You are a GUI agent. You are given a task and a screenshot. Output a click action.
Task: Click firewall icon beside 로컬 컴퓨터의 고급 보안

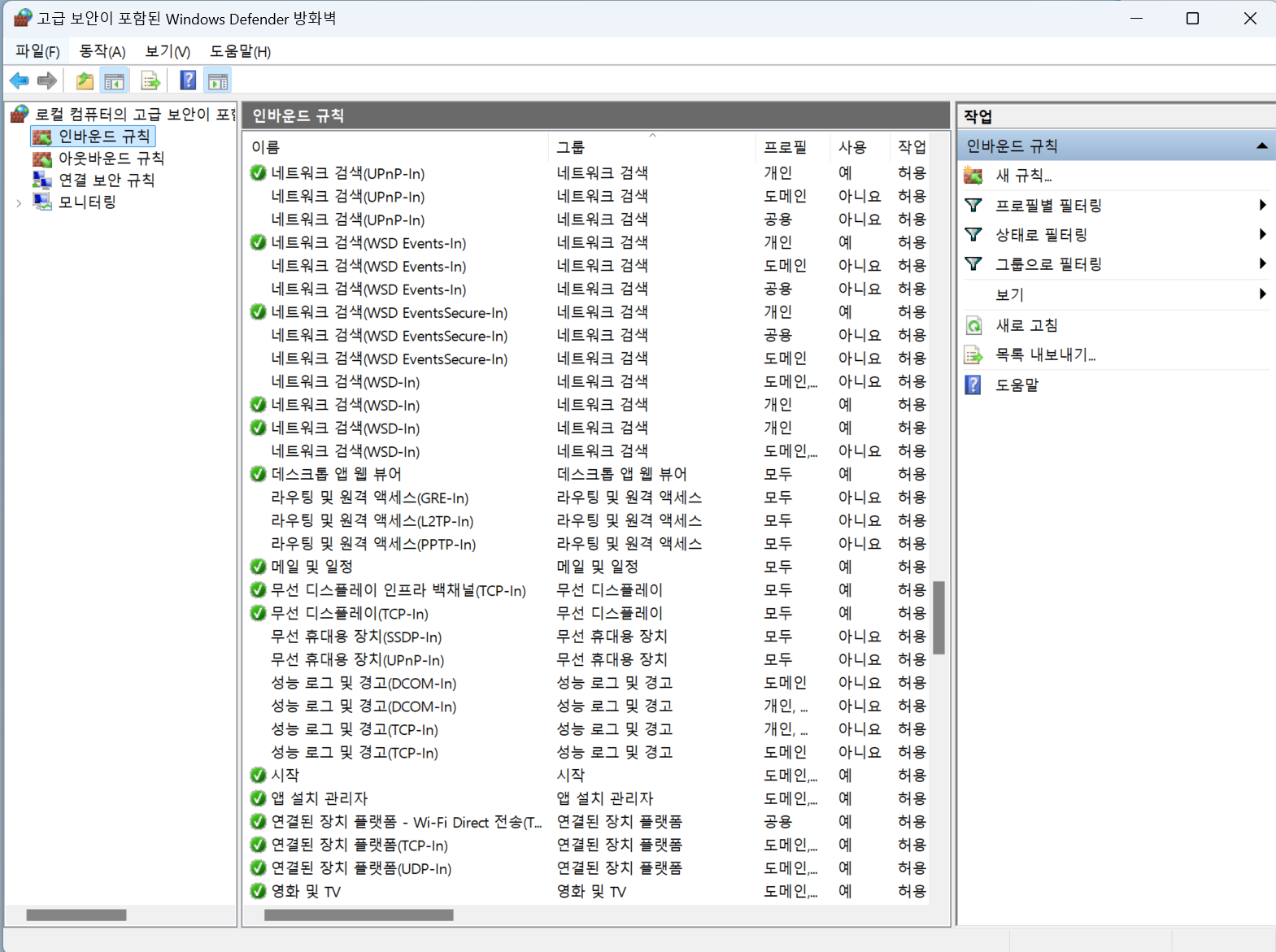pos(20,114)
